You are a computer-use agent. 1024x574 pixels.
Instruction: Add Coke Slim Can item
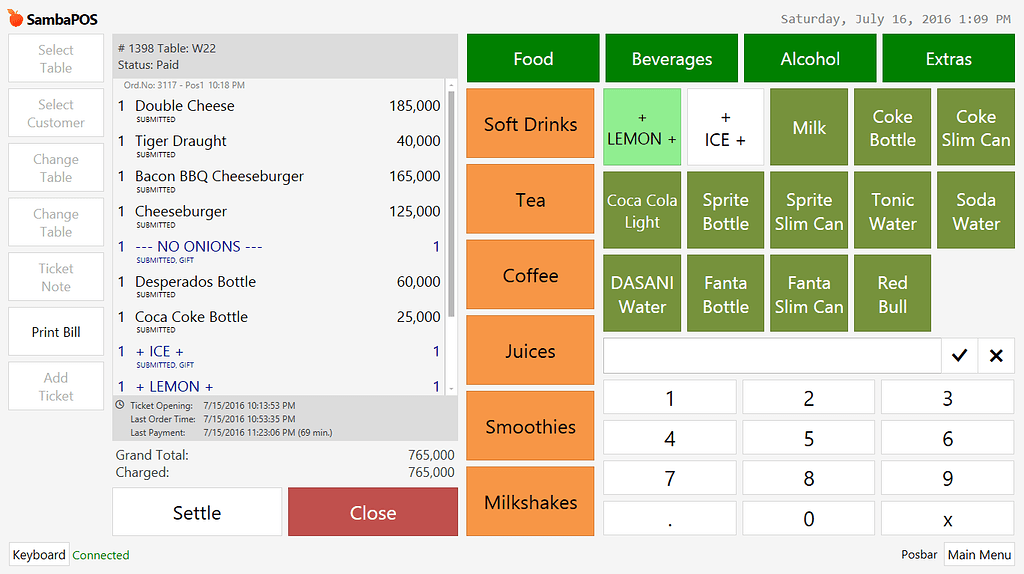pos(976,127)
